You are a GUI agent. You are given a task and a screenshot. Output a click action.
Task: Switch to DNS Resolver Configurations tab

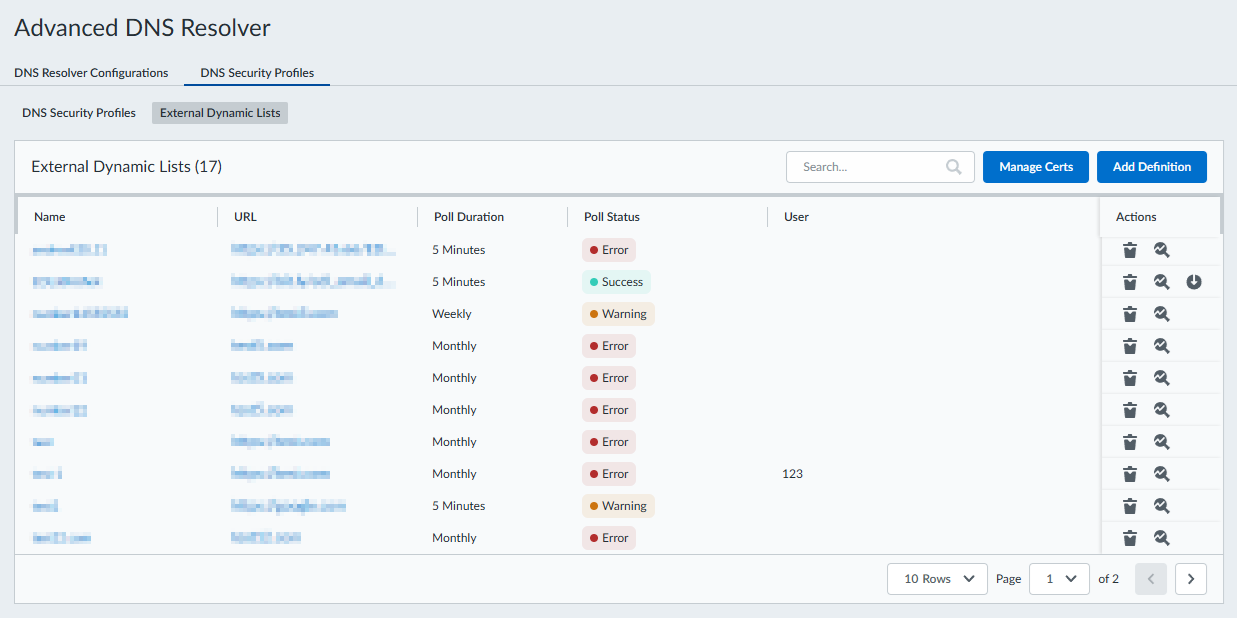(91, 73)
